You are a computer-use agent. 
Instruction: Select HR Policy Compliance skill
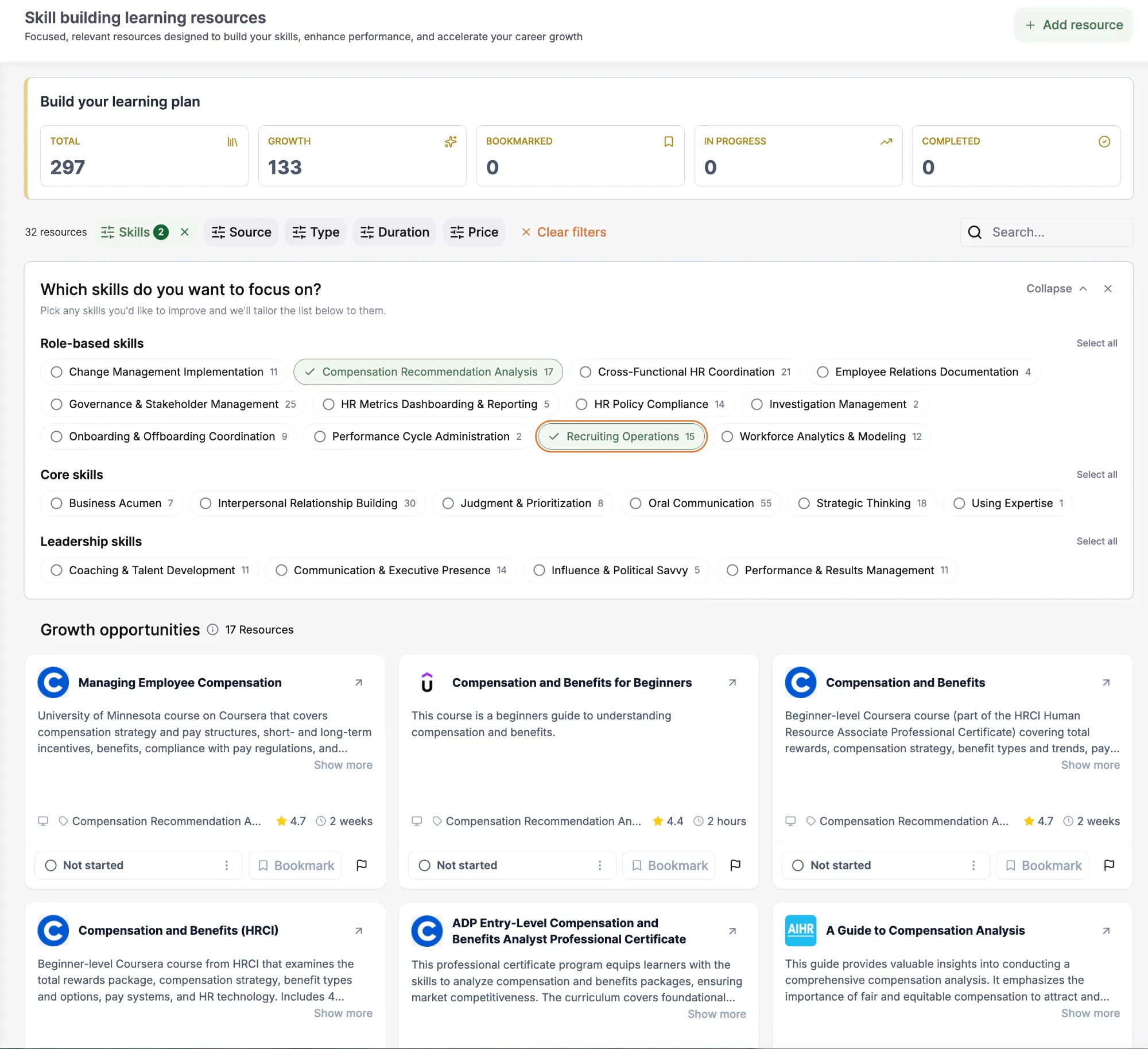pos(650,404)
